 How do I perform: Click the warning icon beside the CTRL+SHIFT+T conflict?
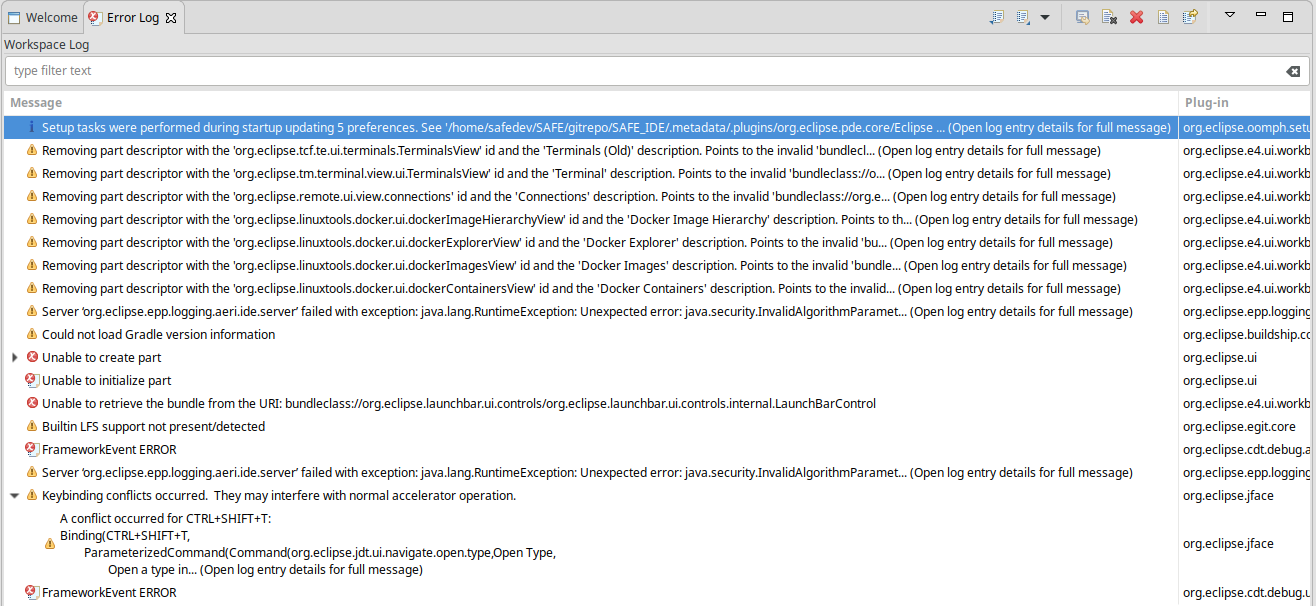click(50, 544)
